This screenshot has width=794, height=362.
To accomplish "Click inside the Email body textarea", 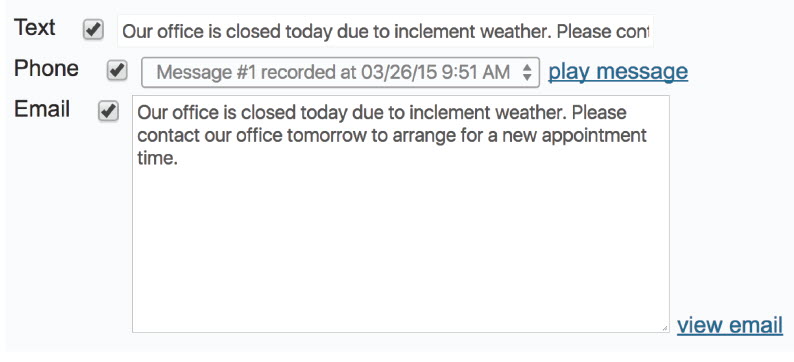I will coord(401,214).
